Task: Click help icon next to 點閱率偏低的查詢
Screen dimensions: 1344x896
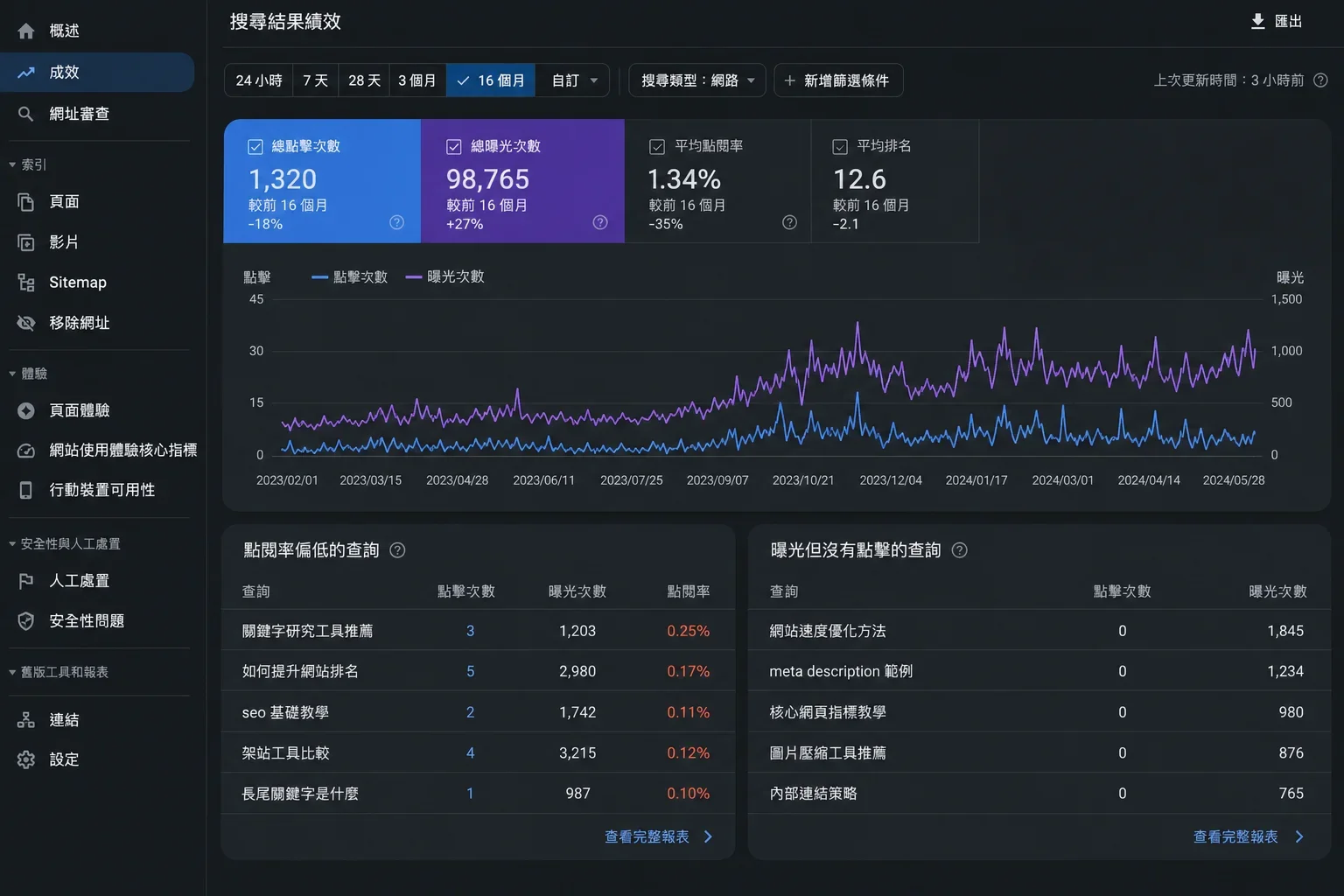Action: coord(397,550)
